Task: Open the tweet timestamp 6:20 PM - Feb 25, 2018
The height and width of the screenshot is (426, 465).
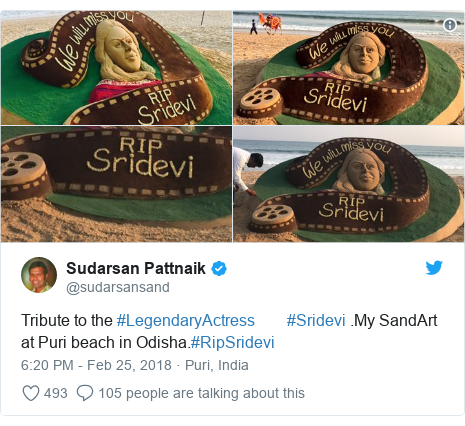Action: [x=96, y=365]
